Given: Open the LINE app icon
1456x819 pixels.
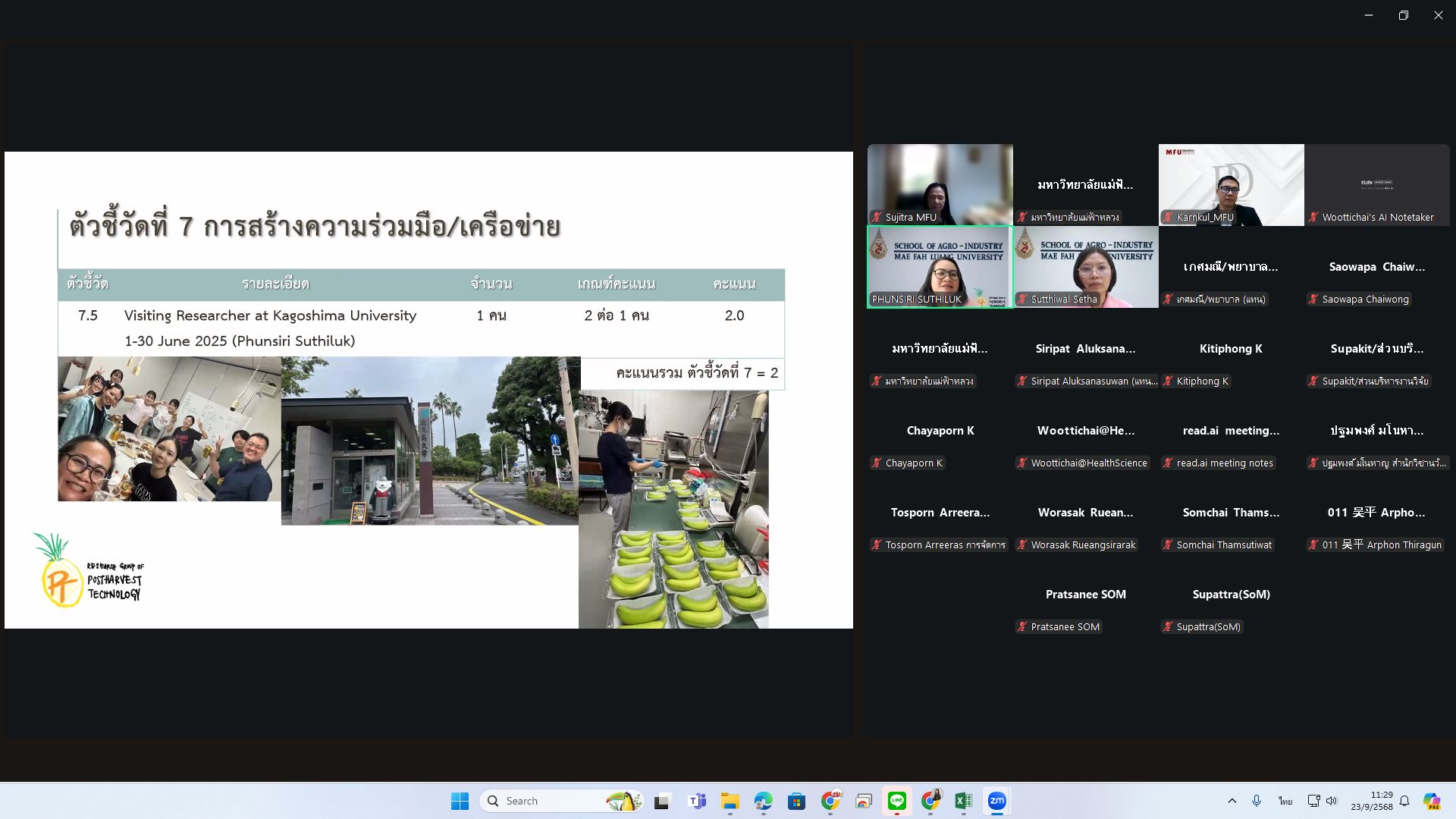Looking at the screenshot, I should [x=897, y=801].
